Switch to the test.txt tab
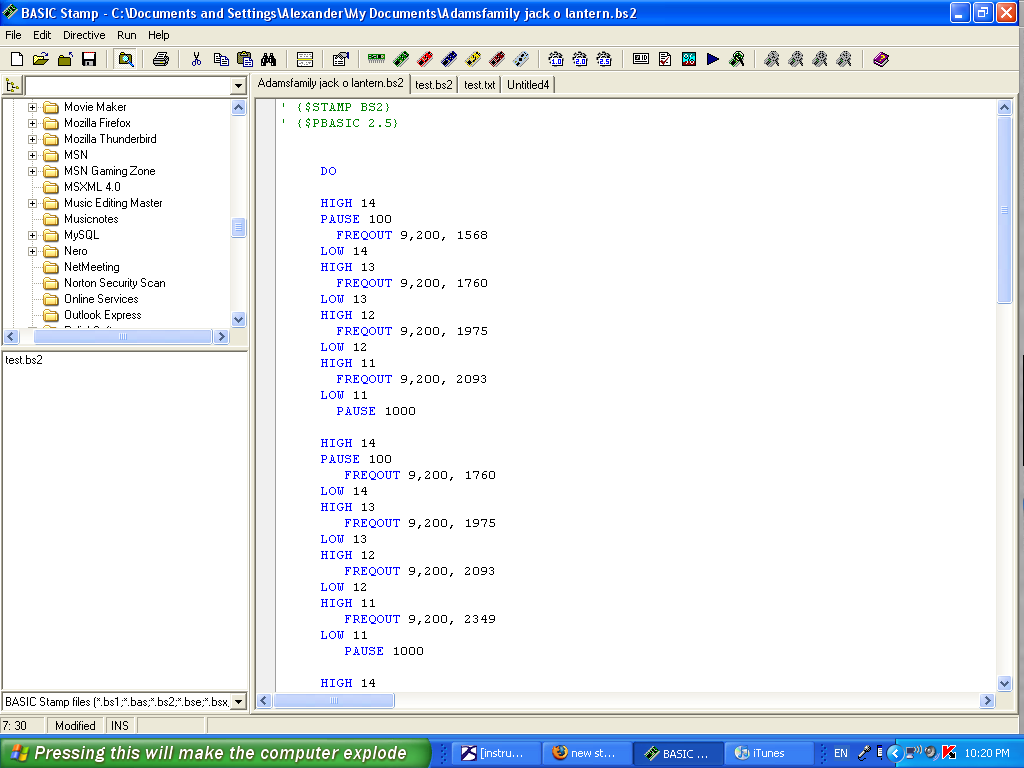 pyautogui.click(x=480, y=85)
